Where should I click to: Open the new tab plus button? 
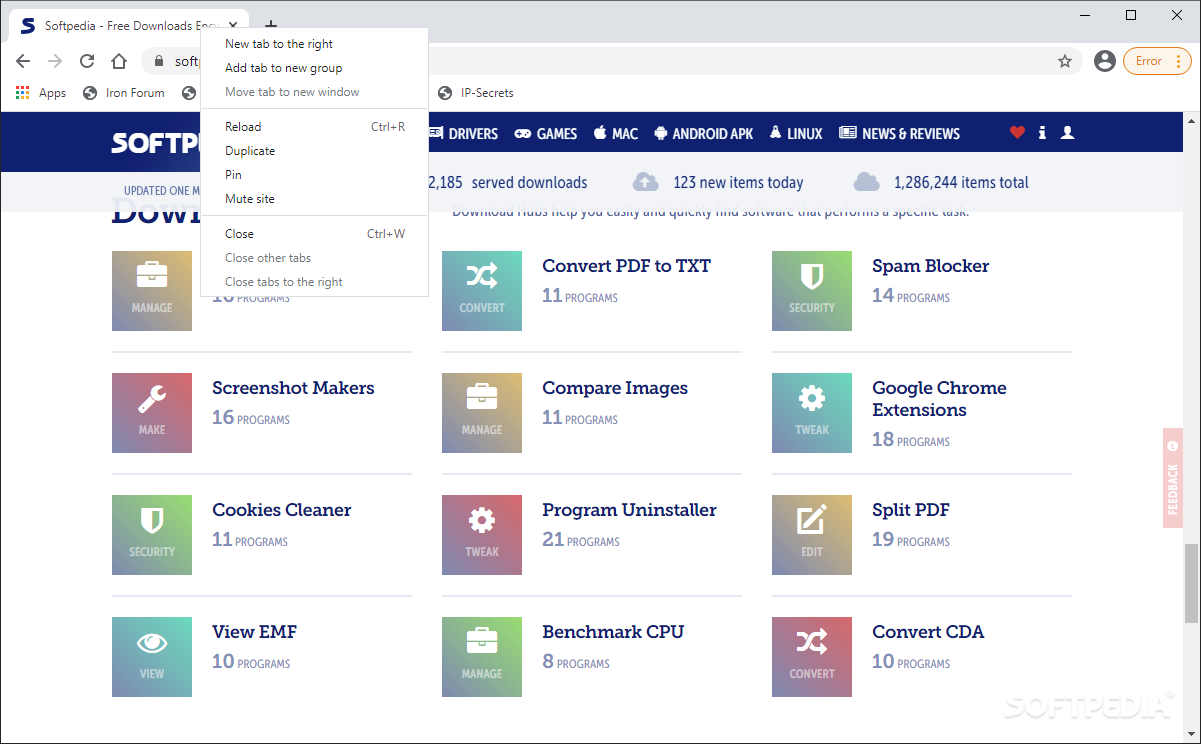point(270,26)
